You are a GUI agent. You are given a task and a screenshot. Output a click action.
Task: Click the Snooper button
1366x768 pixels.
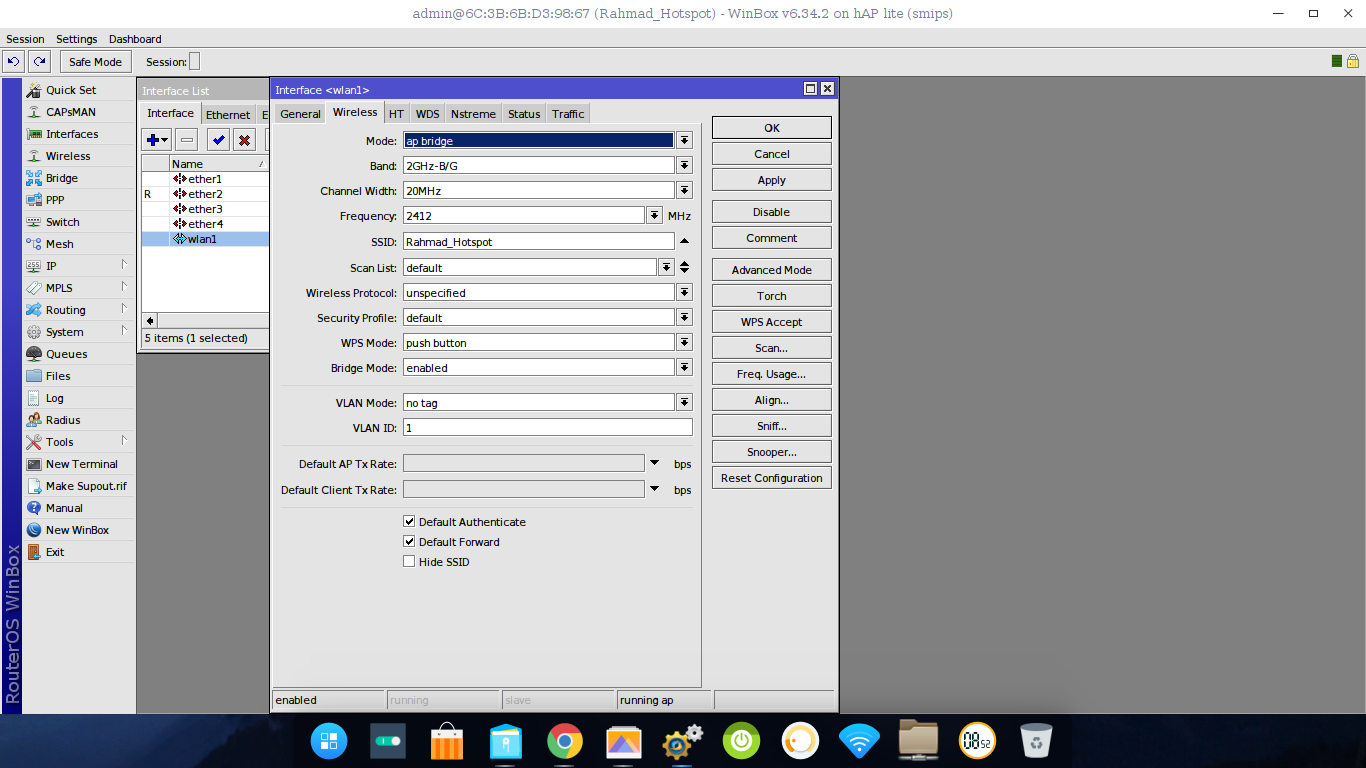[x=772, y=452]
